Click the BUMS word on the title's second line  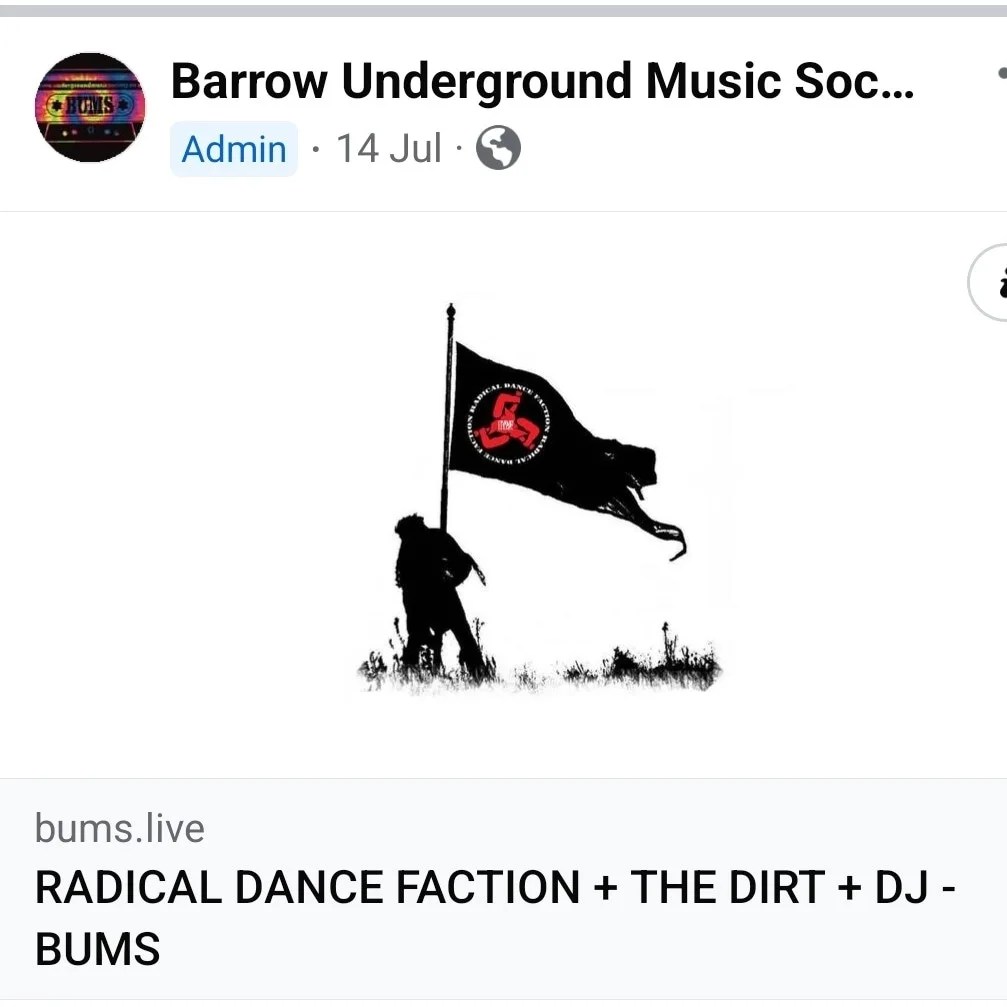pos(98,949)
